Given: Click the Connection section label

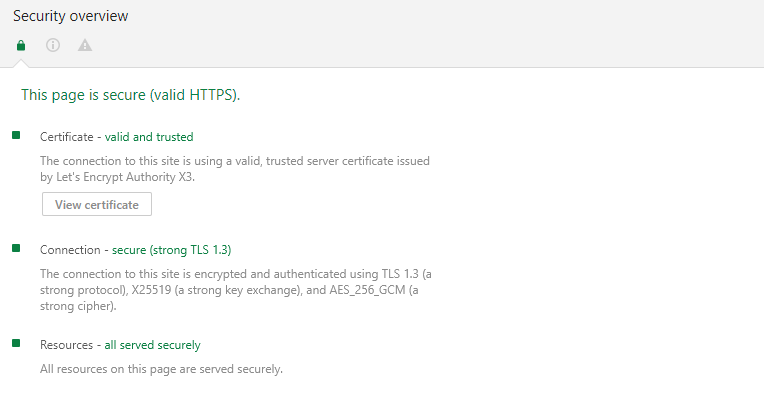Looking at the screenshot, I should 70,250.
